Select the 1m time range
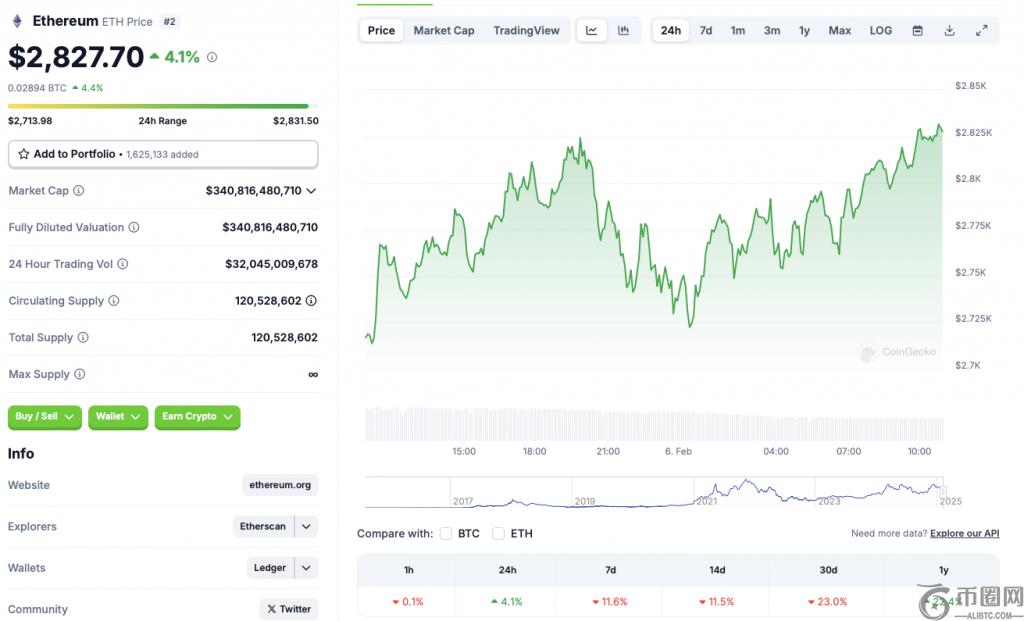Viewport: 1024px width, 621px height. 738,31
